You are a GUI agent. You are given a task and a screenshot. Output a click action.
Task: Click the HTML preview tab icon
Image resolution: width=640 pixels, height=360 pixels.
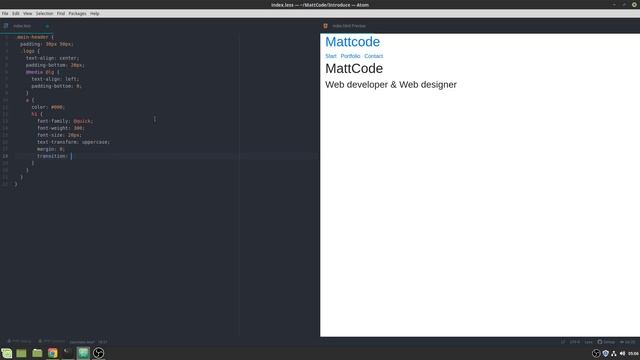point(325,26)
